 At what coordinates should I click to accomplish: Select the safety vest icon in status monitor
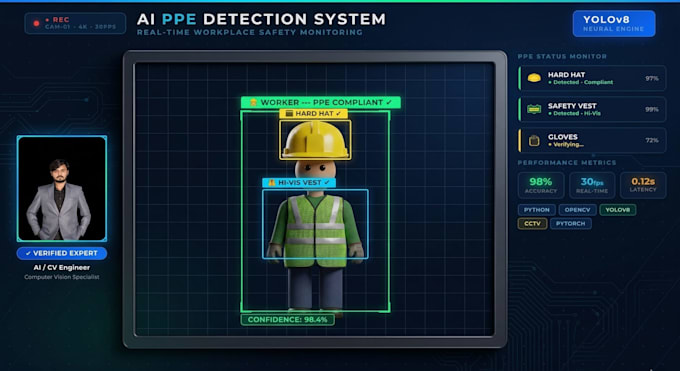pos(534,109)
